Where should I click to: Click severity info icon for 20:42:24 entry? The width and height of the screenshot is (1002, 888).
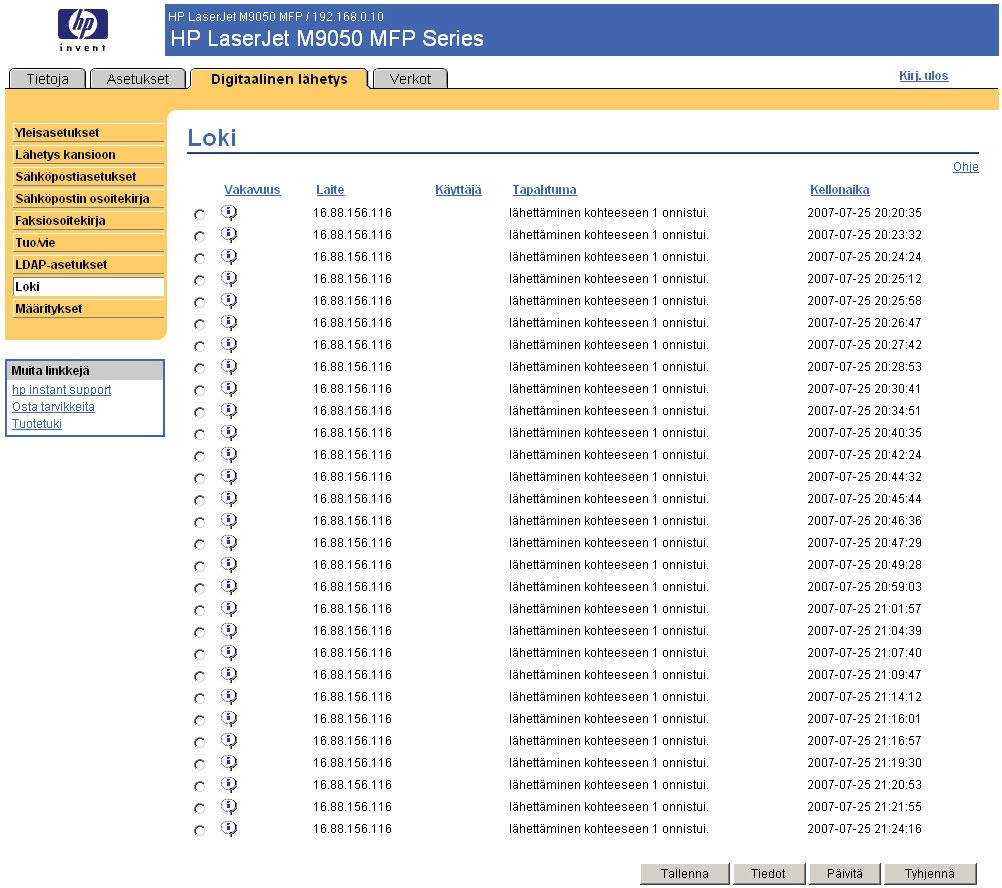(229, 455)
